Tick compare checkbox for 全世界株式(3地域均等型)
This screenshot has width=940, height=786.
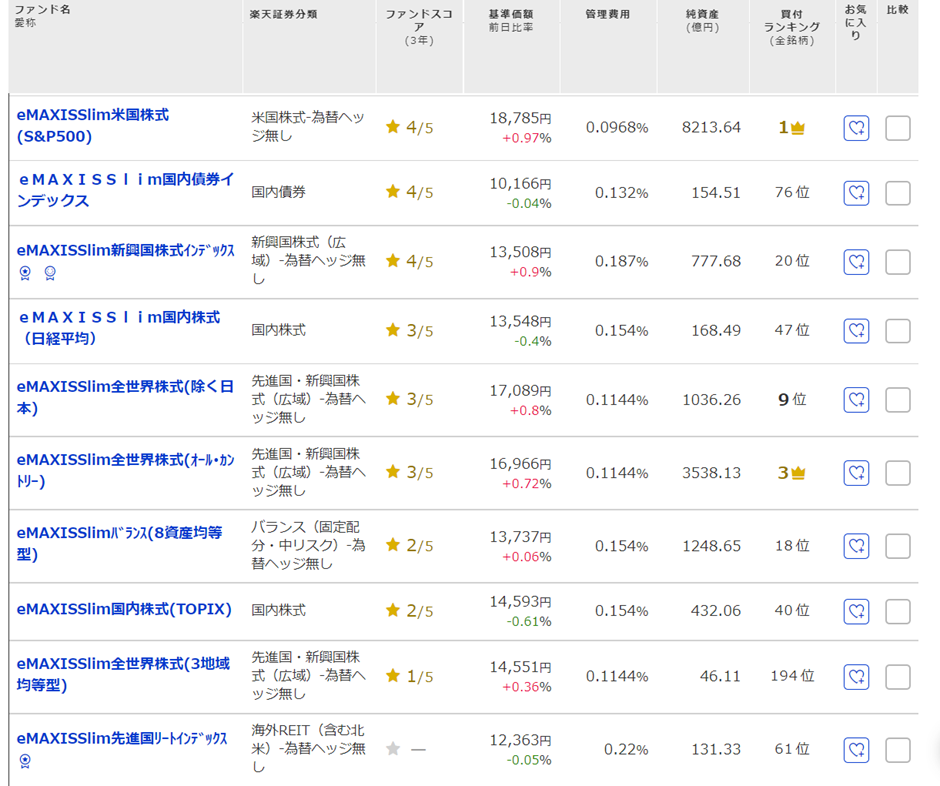(897, 677)
